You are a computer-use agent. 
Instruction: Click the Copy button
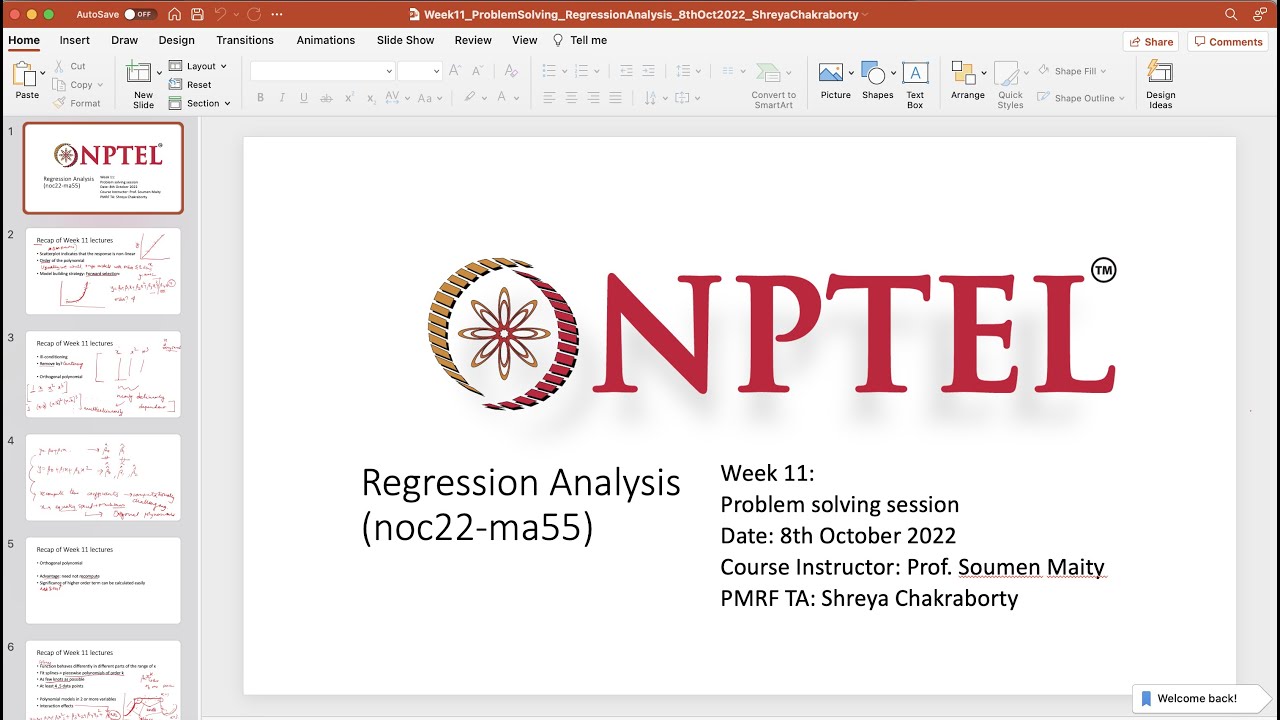73,85
